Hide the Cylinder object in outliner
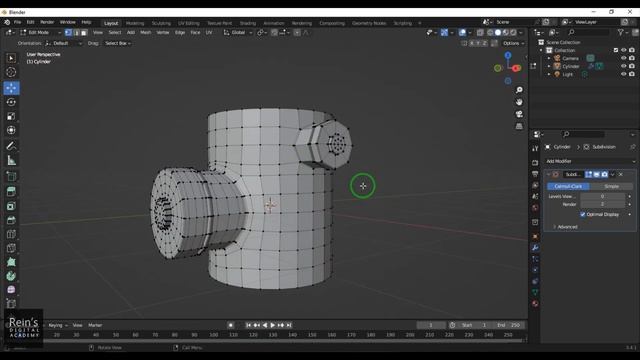The height and width of the screenshot is (360, 640). [x=624, y=66]
